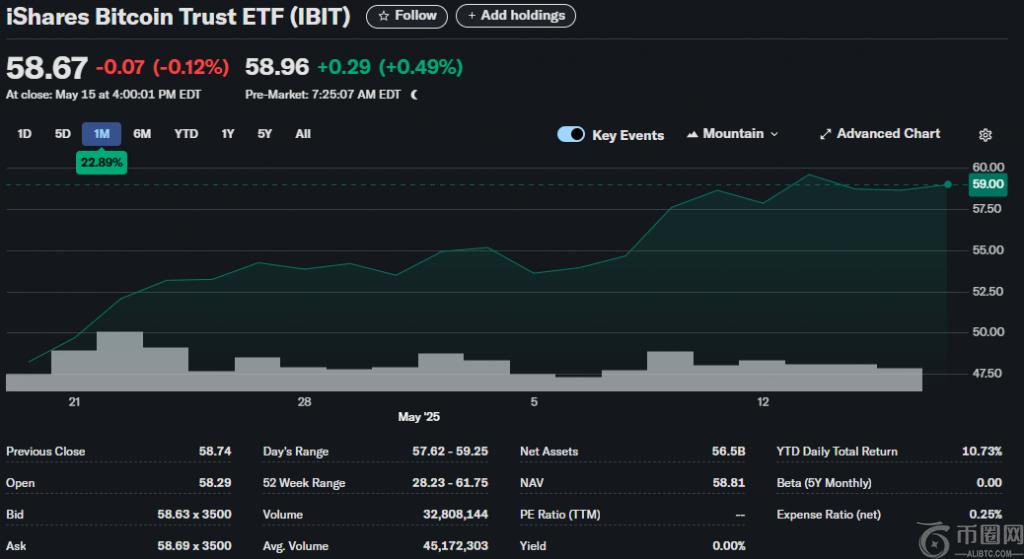Toggle the Key Events switch

pos(571,135)
